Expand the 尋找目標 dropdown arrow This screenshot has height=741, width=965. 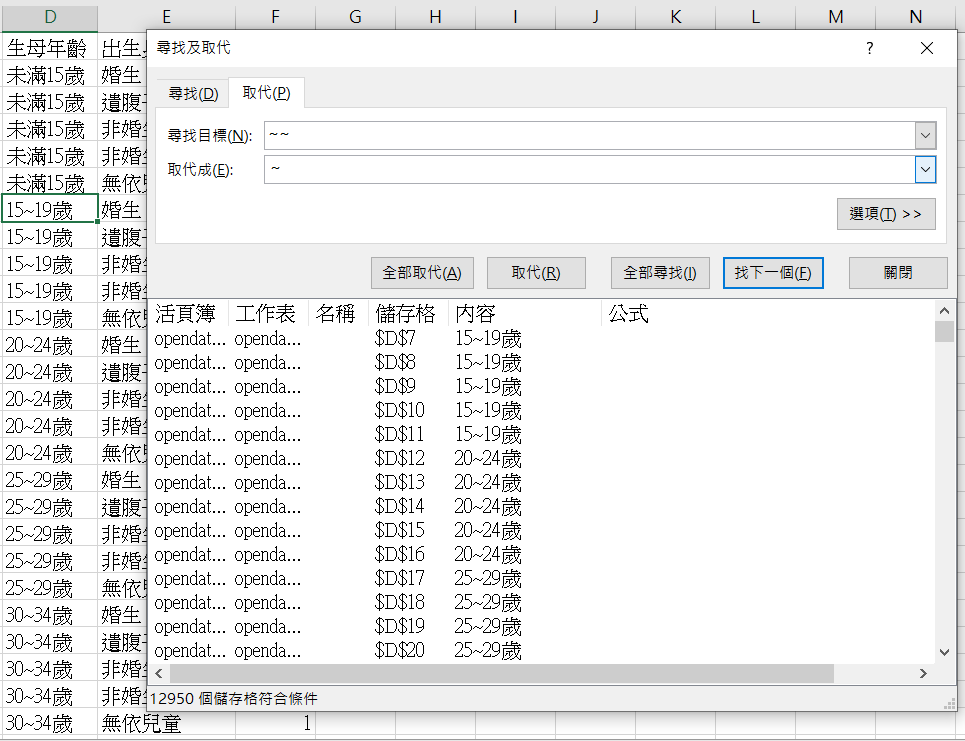coord(925,135)
